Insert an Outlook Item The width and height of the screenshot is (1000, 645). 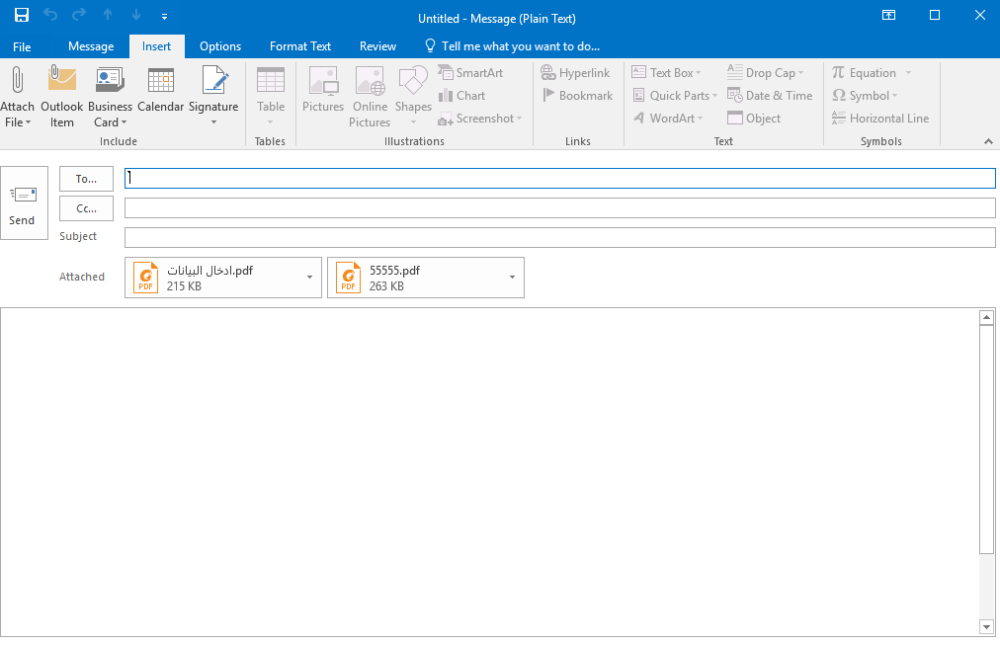point(62,97)
